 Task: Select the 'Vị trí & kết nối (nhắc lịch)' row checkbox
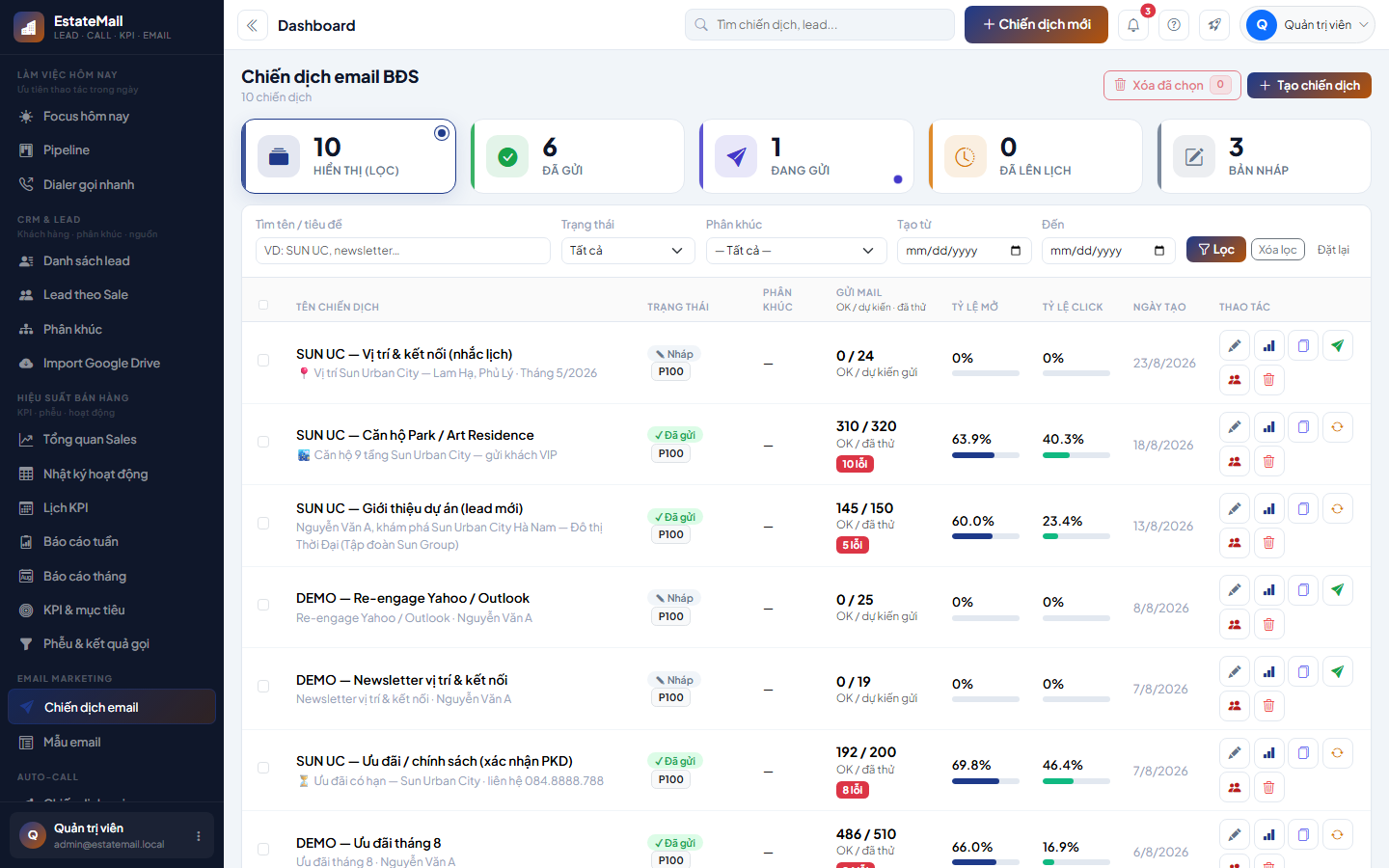263,360
